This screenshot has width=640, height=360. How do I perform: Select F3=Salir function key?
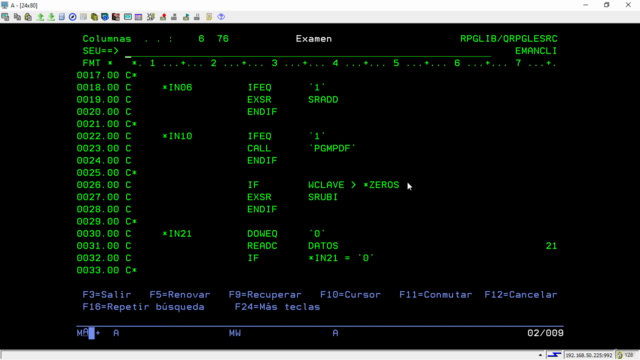pyautogui.click(x=107, y=295)
